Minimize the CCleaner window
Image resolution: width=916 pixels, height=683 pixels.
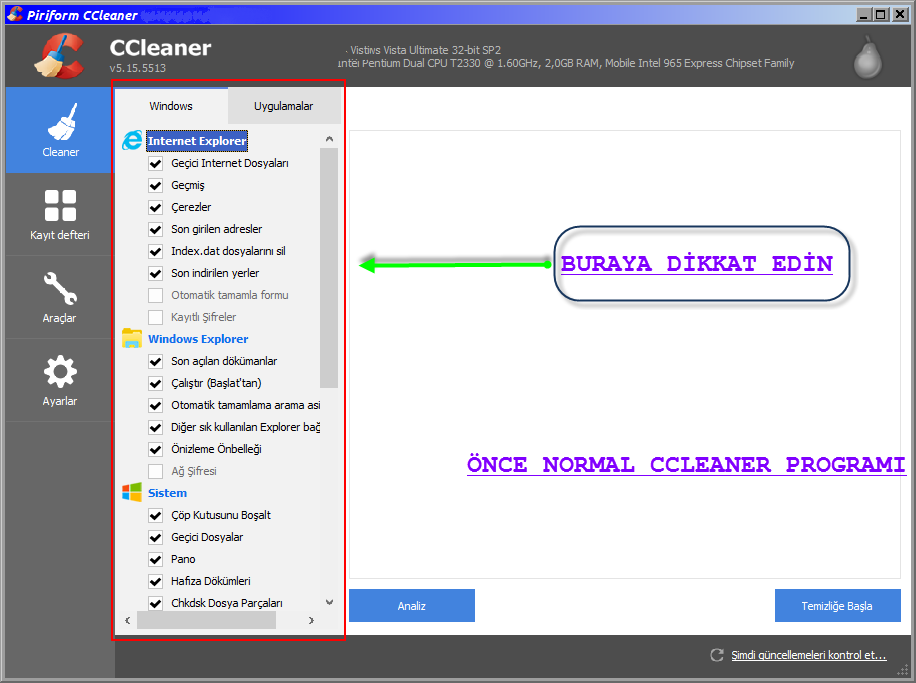click(x=864, y=15)
